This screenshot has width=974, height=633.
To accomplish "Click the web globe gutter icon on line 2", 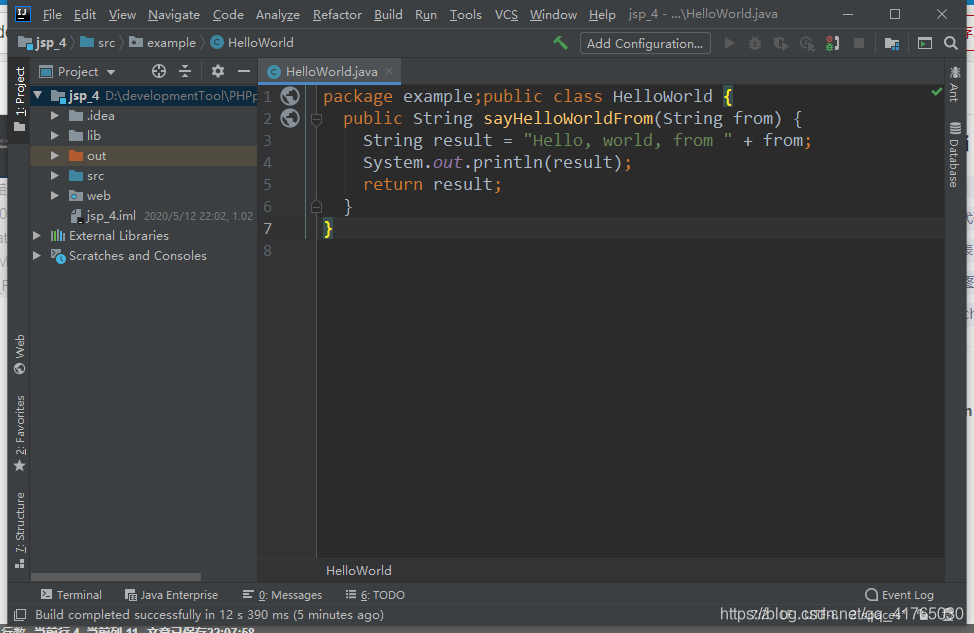I will pos(290,118).
